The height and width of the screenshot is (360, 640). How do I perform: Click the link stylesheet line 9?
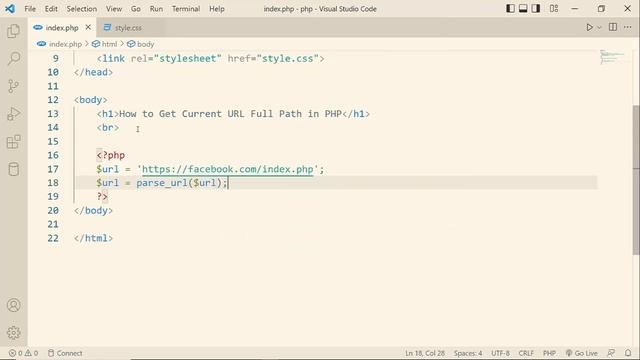(x=211, y=58)
